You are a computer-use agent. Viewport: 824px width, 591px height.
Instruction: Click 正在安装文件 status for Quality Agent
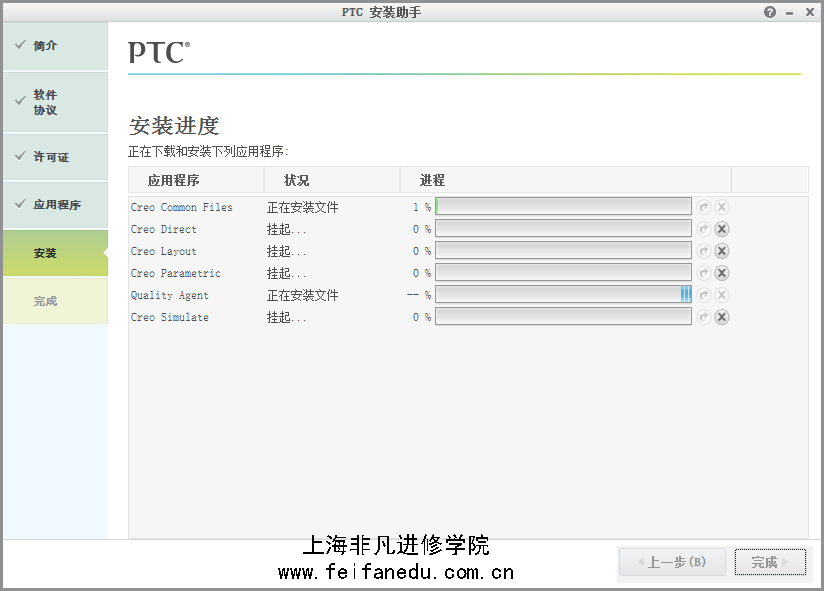(x=303, y=296)
